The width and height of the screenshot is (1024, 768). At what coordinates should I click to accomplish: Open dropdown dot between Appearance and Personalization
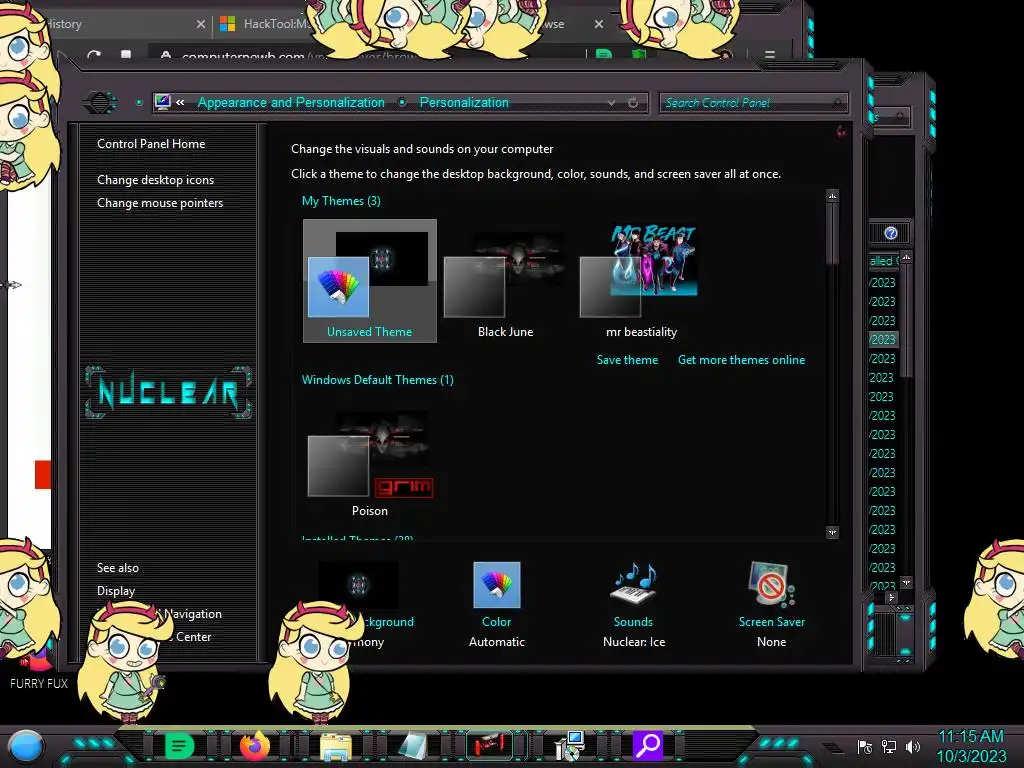402,103
